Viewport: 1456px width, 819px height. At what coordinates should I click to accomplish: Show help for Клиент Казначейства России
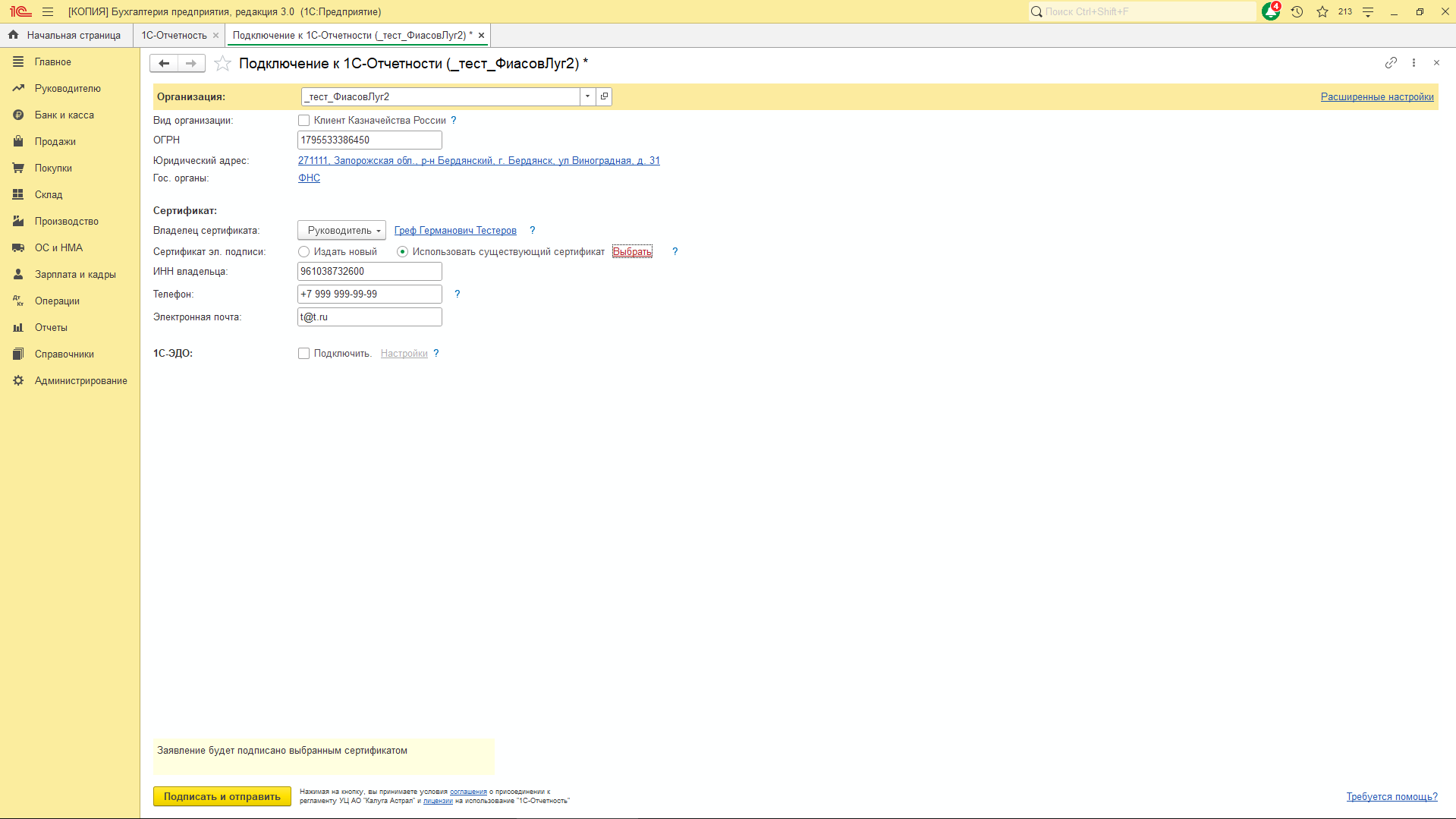click(454, 120)
